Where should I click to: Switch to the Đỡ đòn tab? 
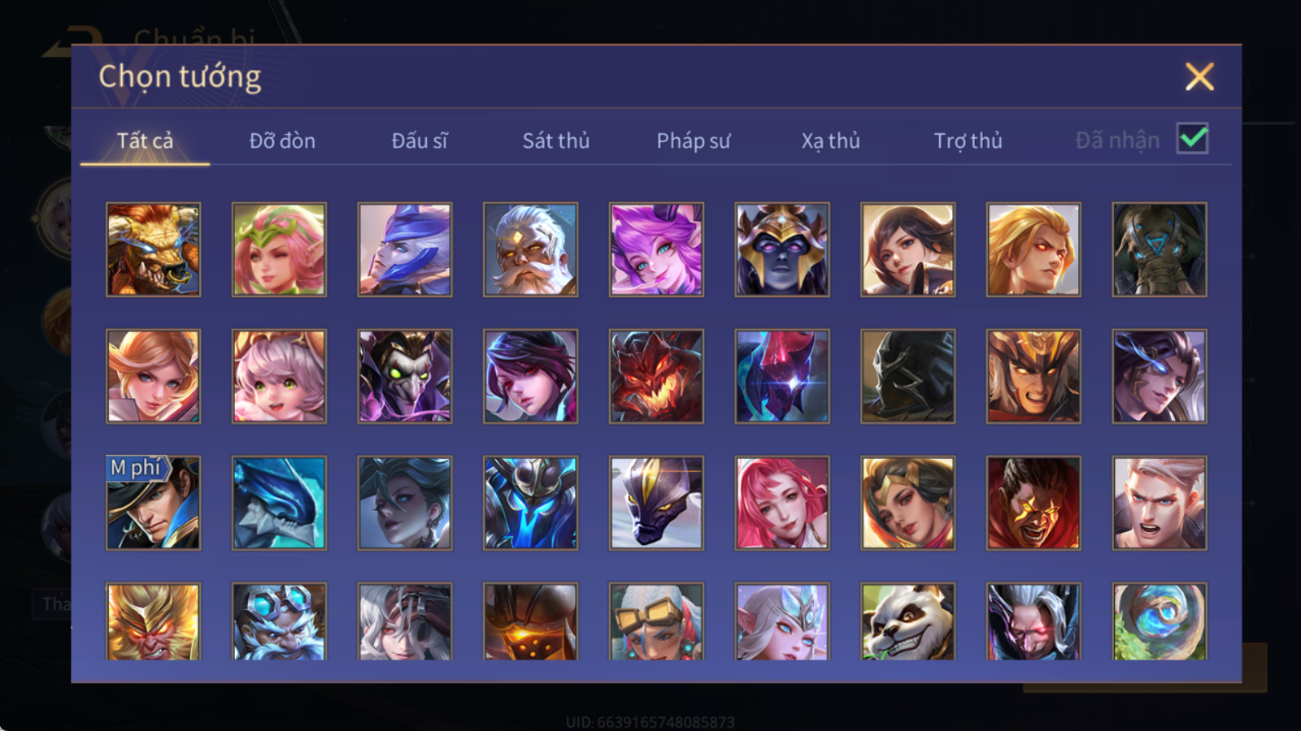coord(282,141)
